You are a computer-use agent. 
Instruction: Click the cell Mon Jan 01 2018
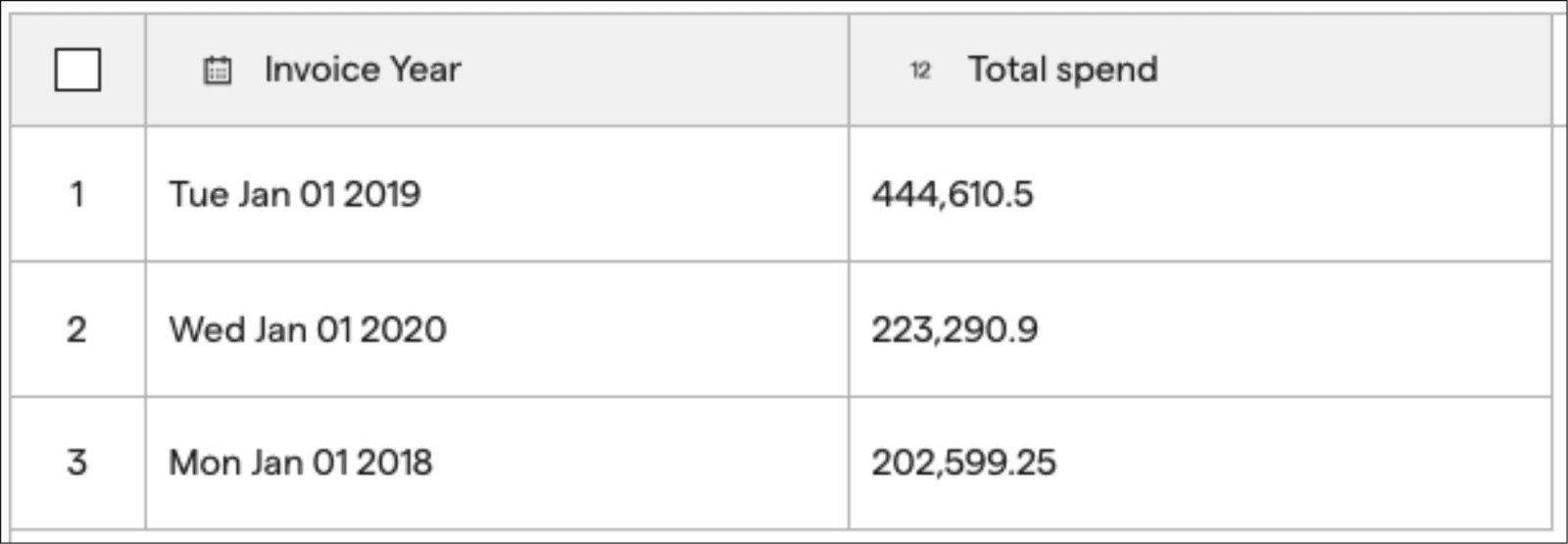coord(498,463)
